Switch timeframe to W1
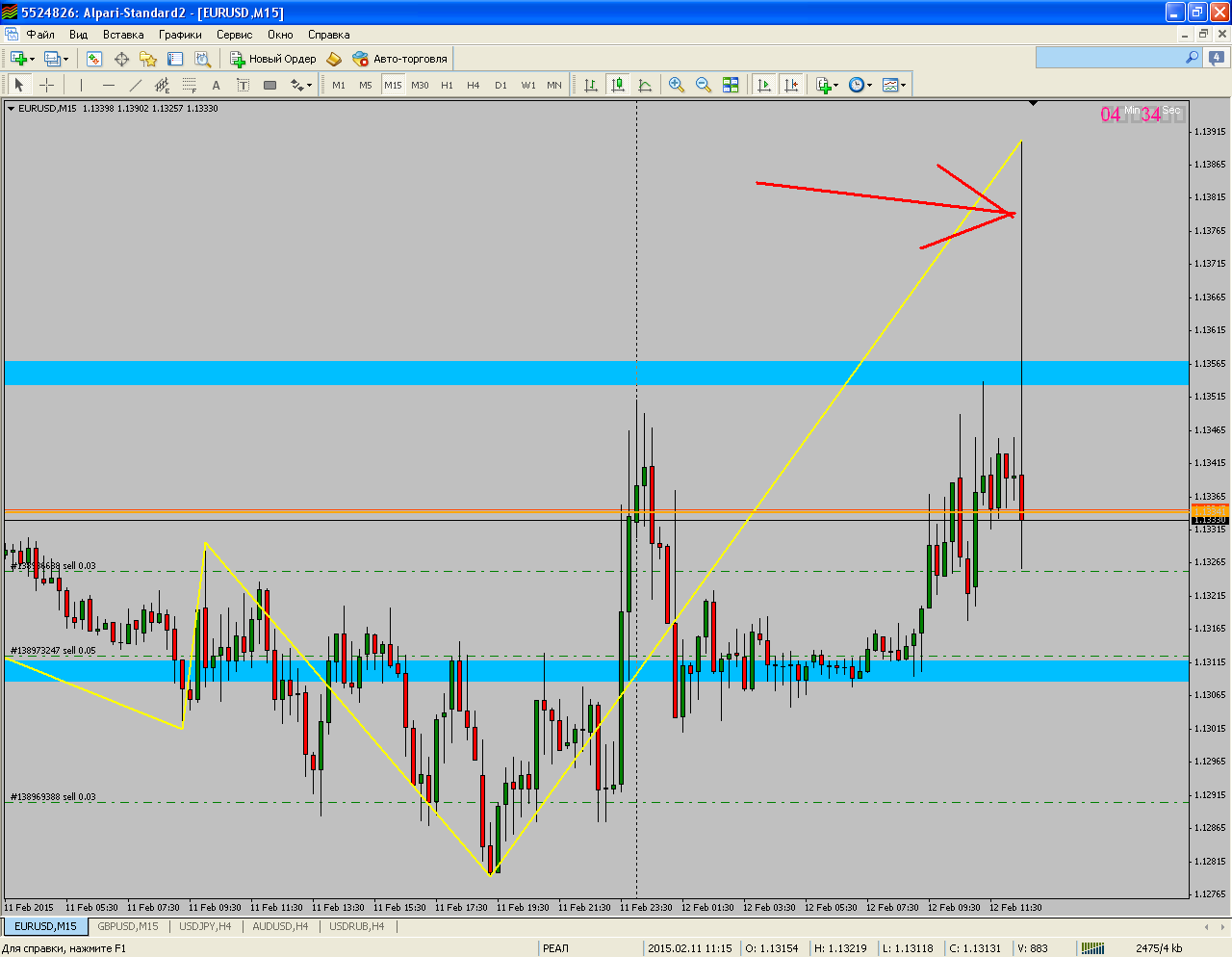The width and height of the screenshot is (1232, 957). click(x=528, y=85)
